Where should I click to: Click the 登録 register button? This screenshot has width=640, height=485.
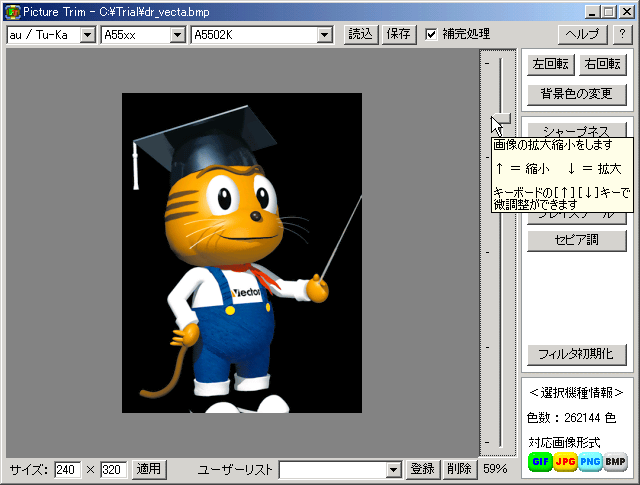(422, 469)
